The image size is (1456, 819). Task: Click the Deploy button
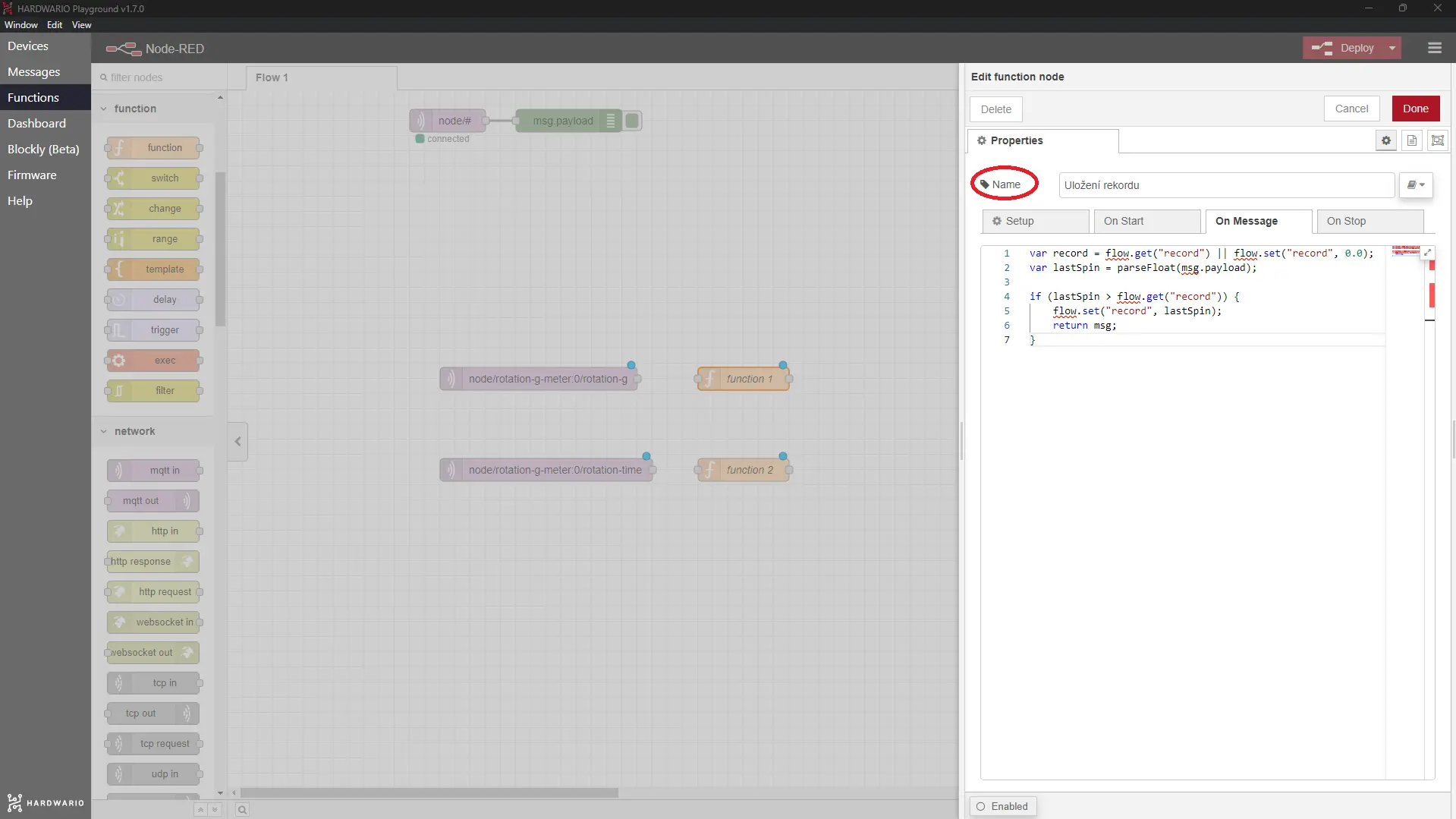coord(1344,48)
